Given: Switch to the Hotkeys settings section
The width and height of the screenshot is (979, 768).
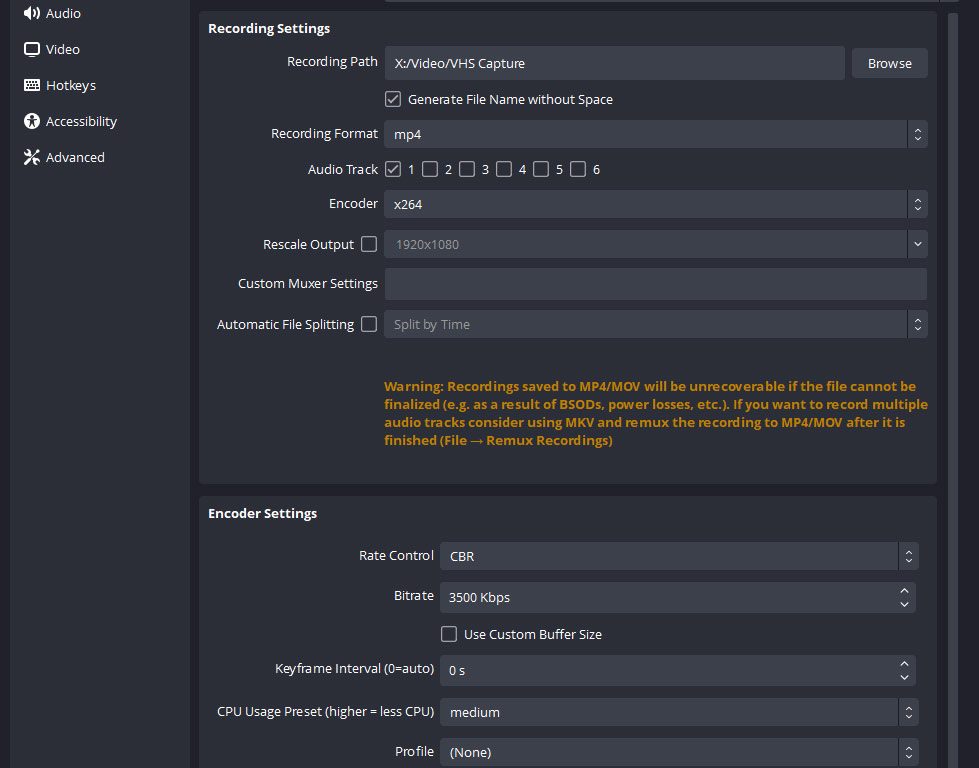Looking at the screenshot, I should pyautogui.click(x=71, y=85).
